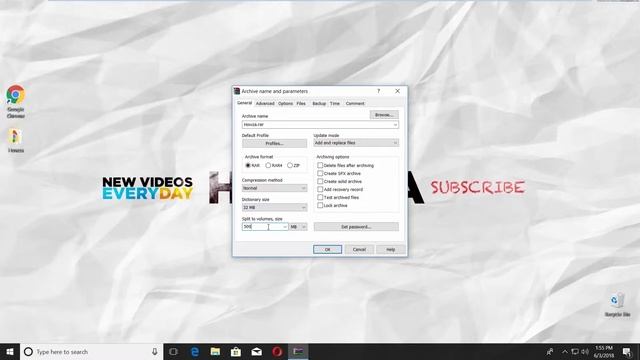The width and height of the screenshot is (640, 360).
Task: Open the Compression method dropdown
Action: pos(274,188)
